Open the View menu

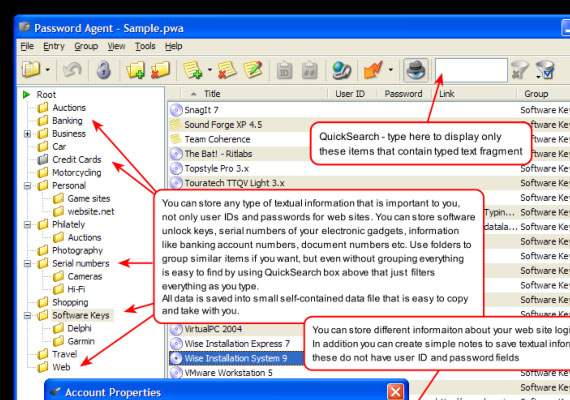[x=116, y=46]
